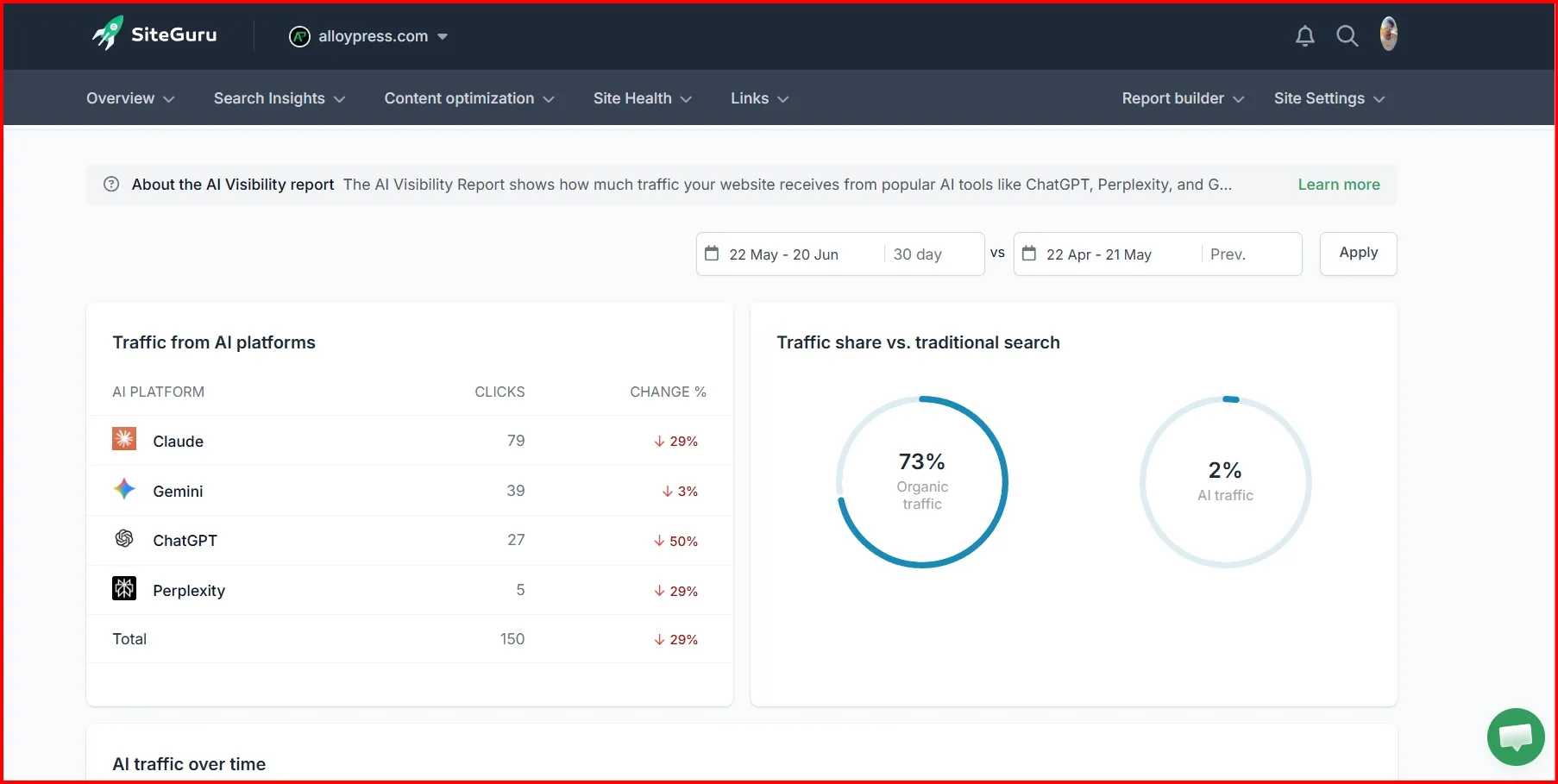Click the 2% AI traffic ring
1558x784 pixels.
[1226, 481]
